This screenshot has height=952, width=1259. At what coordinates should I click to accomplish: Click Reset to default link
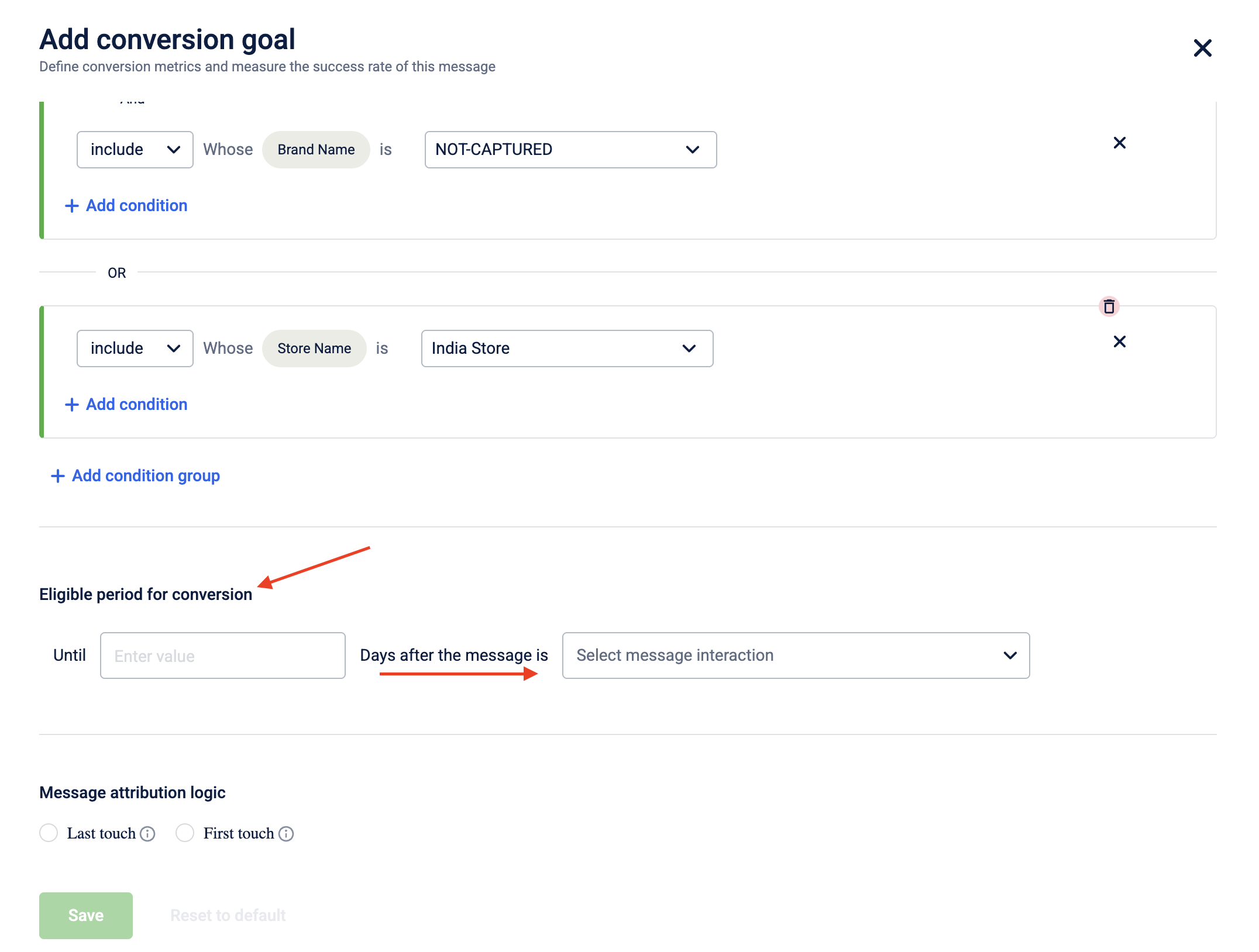[x=228, y=915]
